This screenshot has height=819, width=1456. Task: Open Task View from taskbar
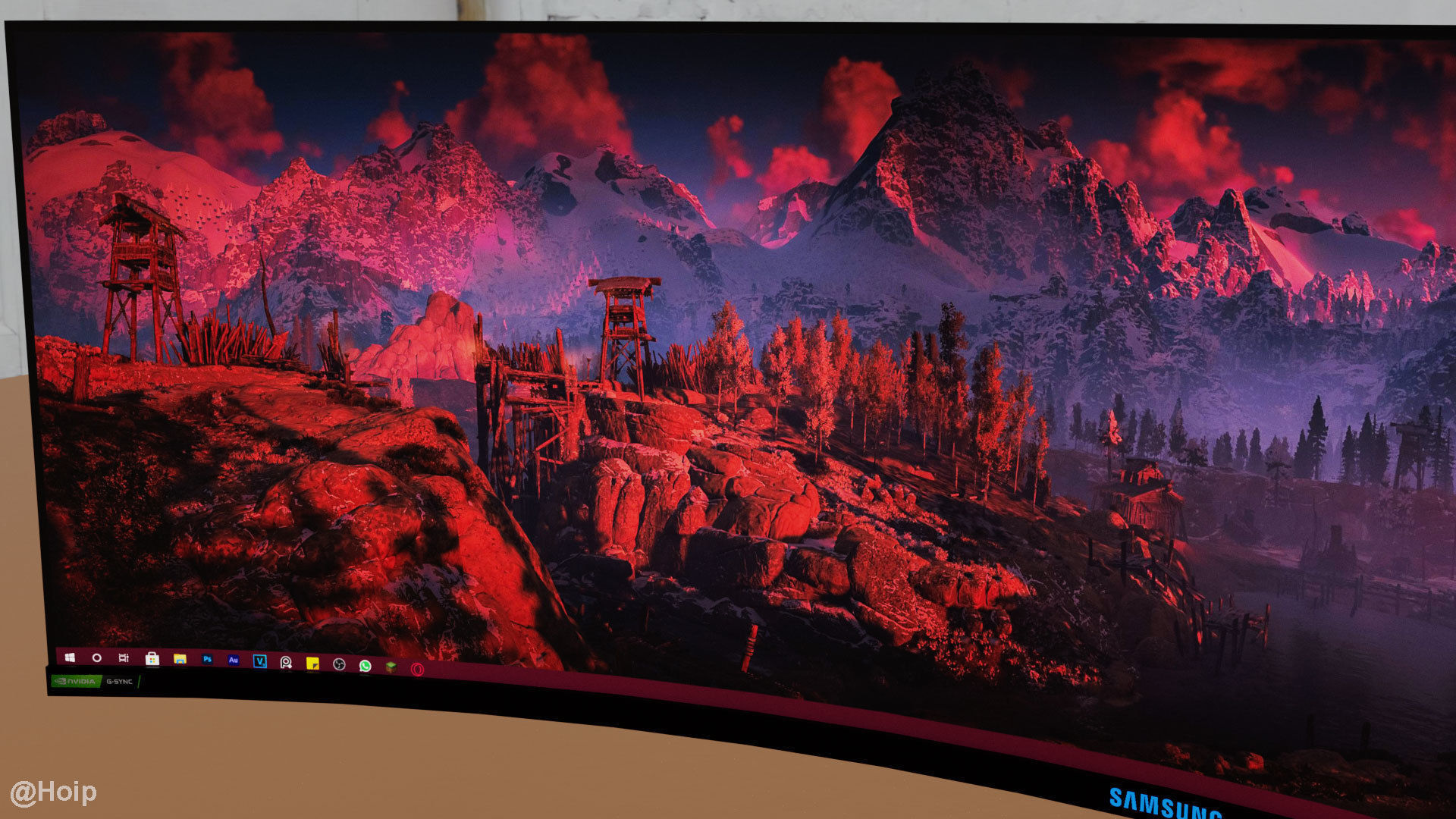[124, 658]
